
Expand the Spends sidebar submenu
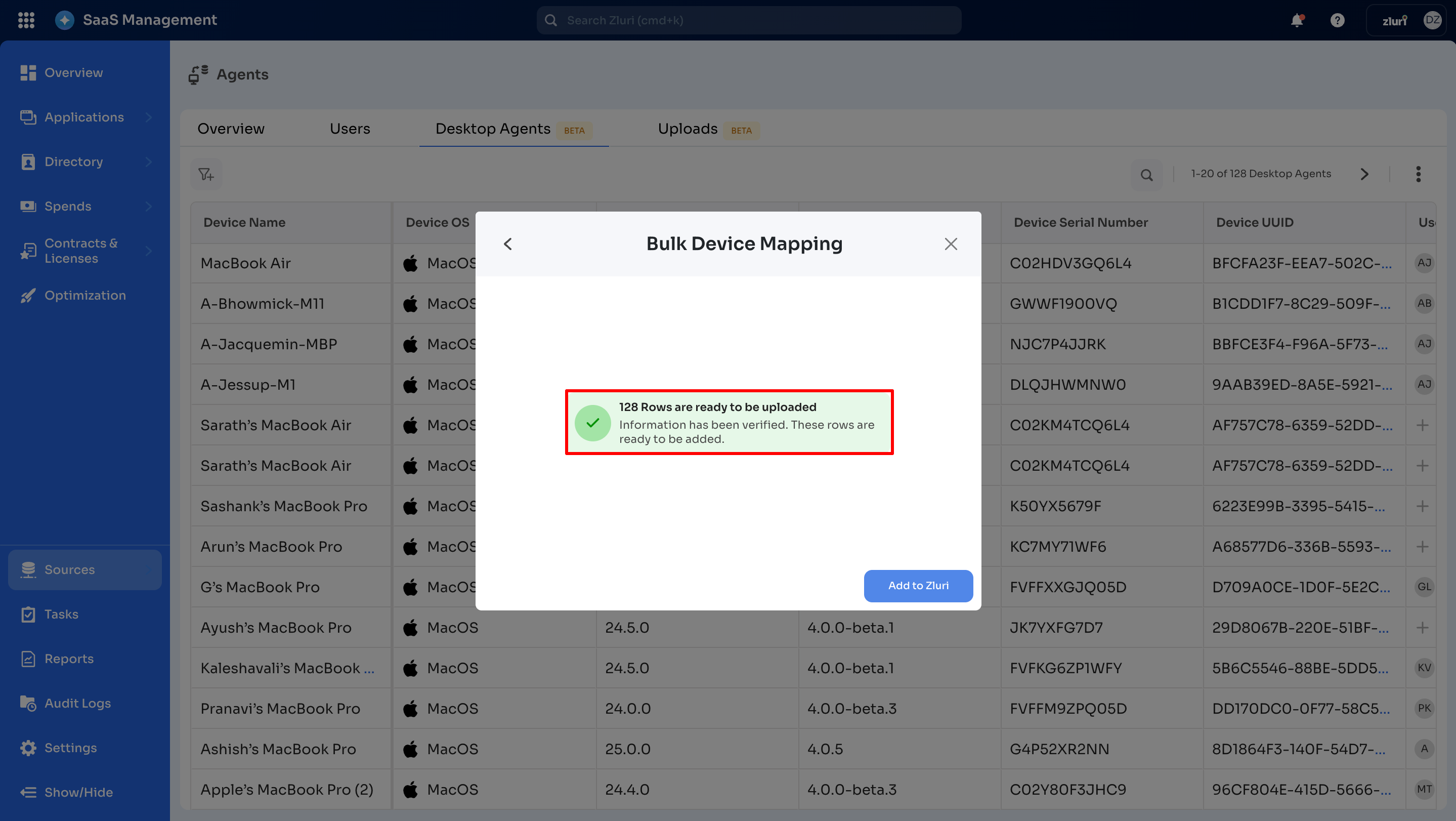pyautogui.click(x=149, y=207)
